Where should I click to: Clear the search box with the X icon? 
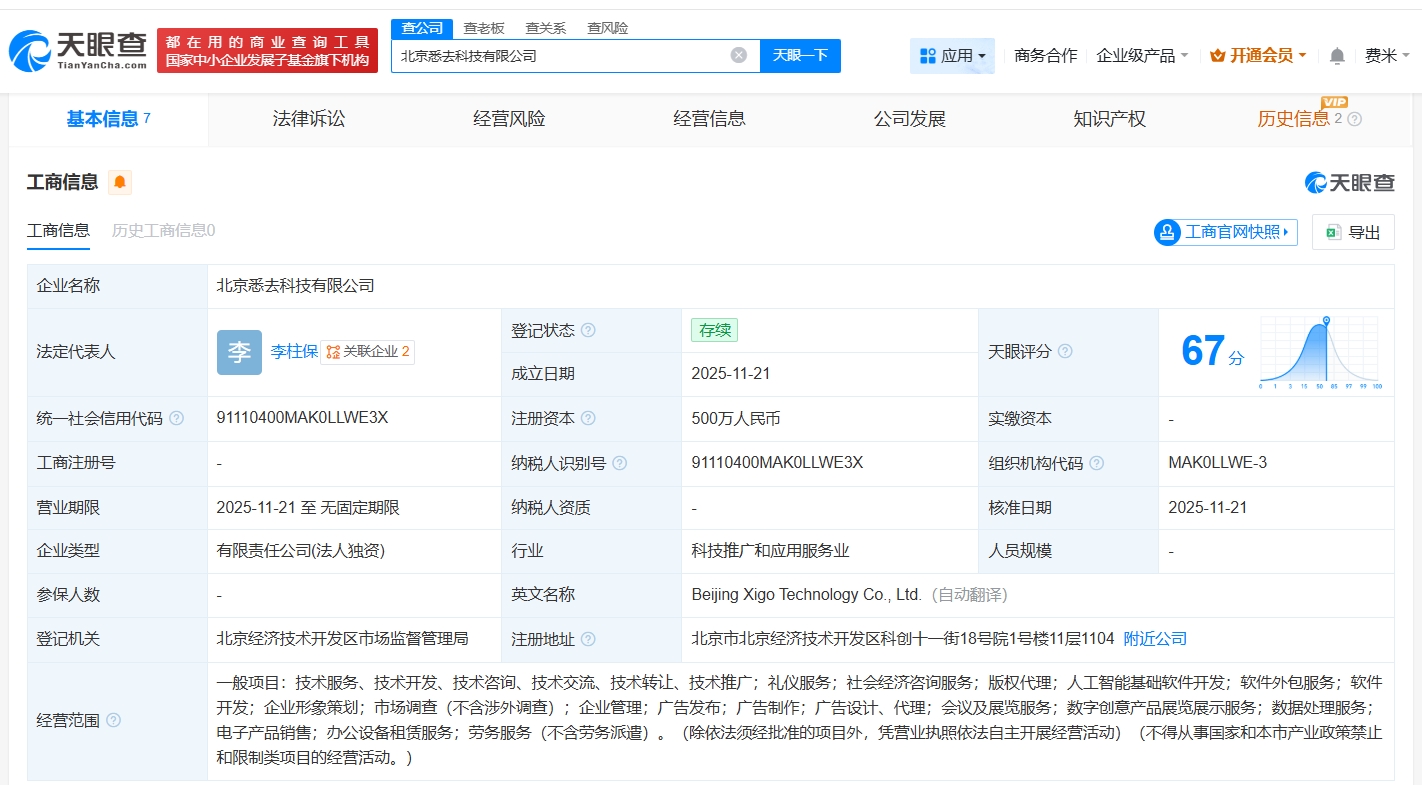pyautogui.click(x=739, y=56)
